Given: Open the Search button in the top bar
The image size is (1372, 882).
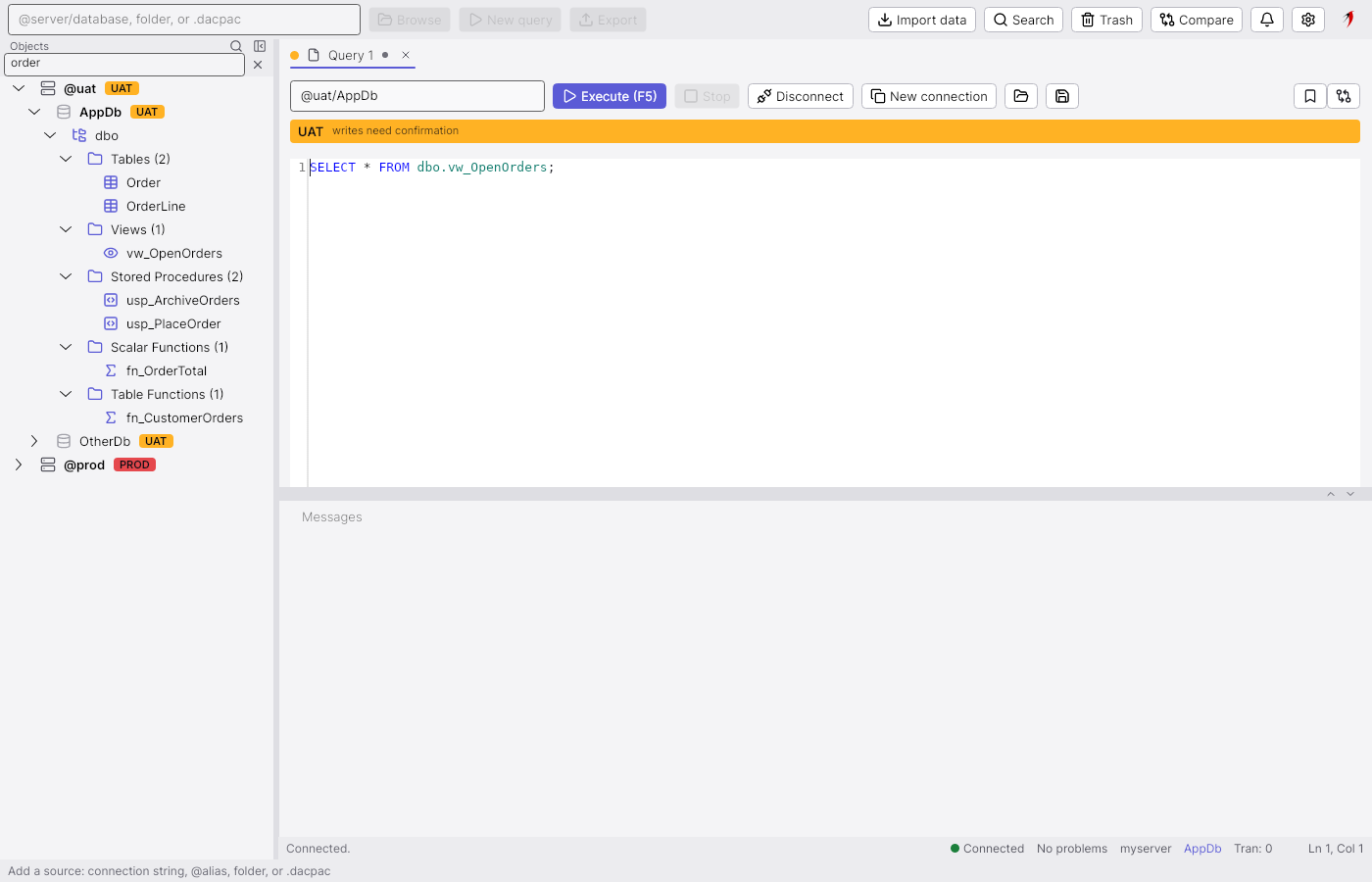Looking at the screenshot, I should [x=1023, y=20].
